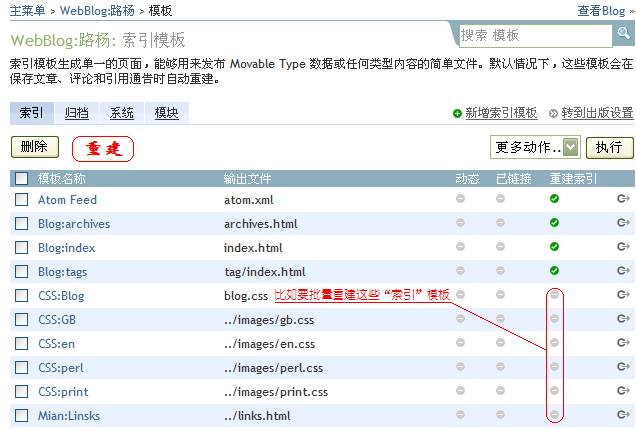The height and width of the screenshot is (431, 636).
Task: Open the 查看Blog link
Action: [602, 11]
